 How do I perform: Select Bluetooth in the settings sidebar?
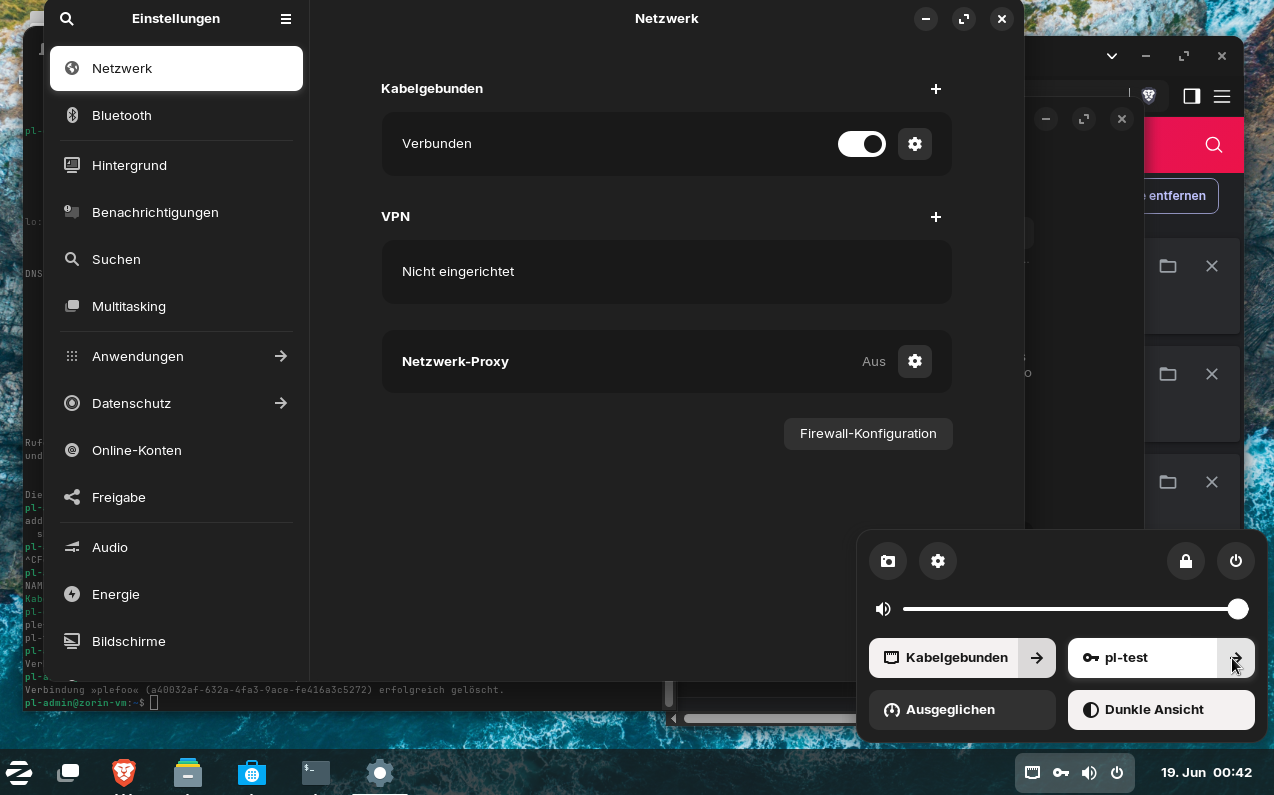coord(176,116)
